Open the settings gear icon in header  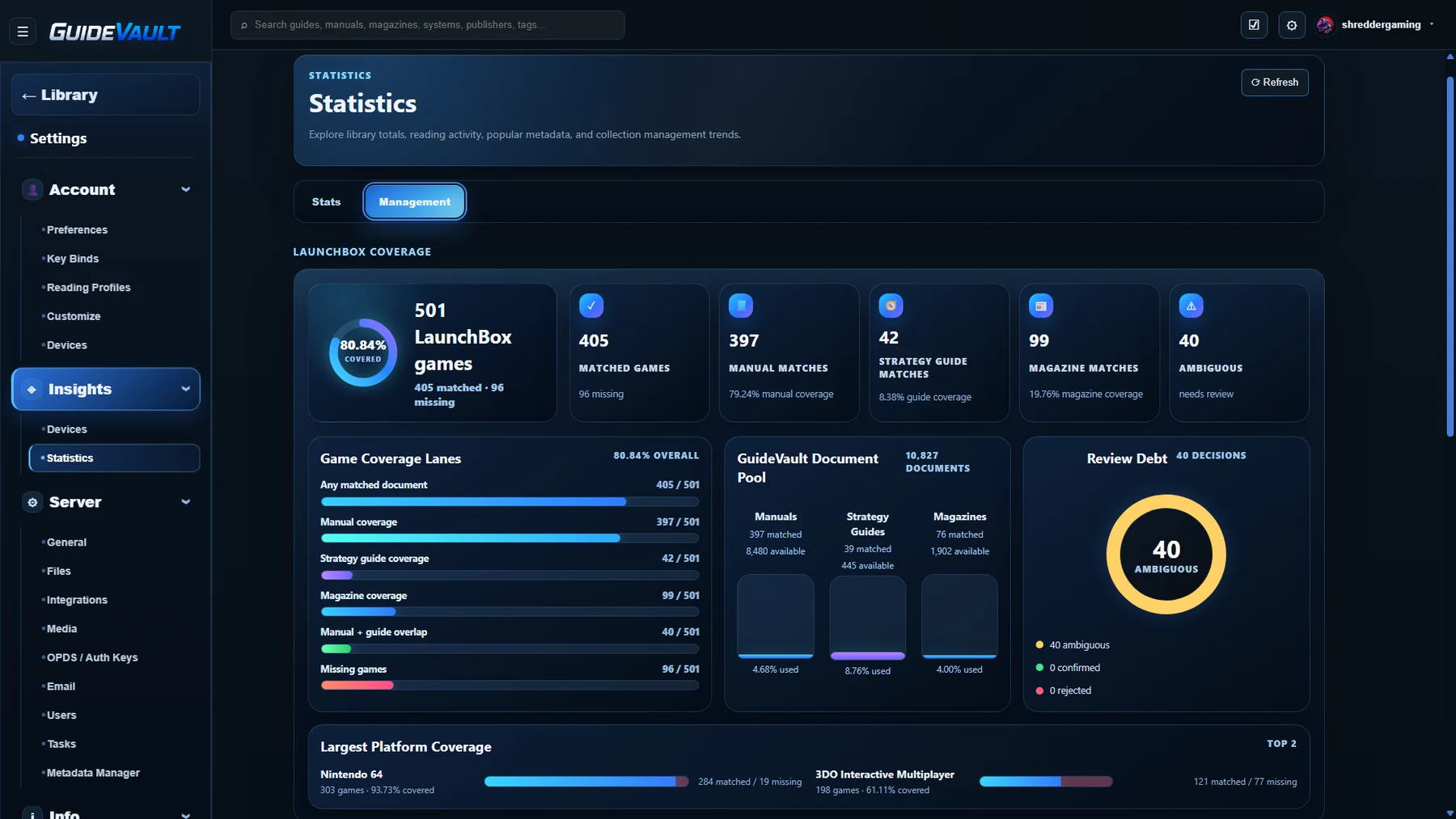[x=1292, y=25]
